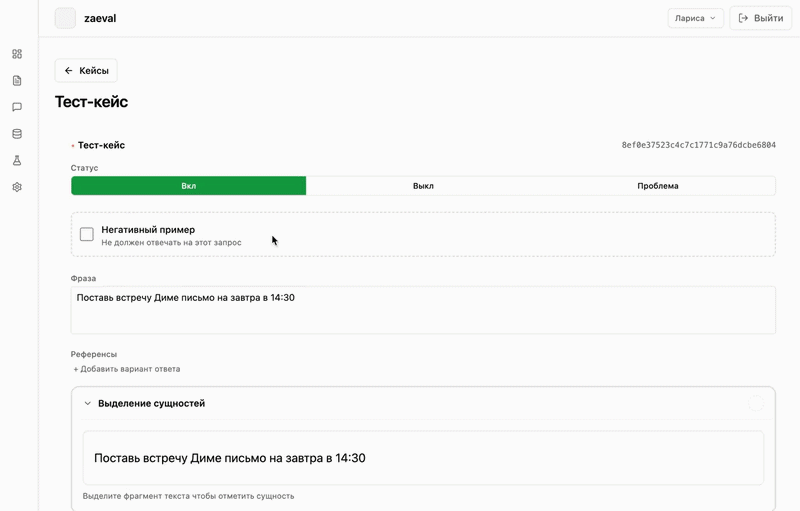
Task: Click the Выйти logout button
Action: click(x=760, y=18)
